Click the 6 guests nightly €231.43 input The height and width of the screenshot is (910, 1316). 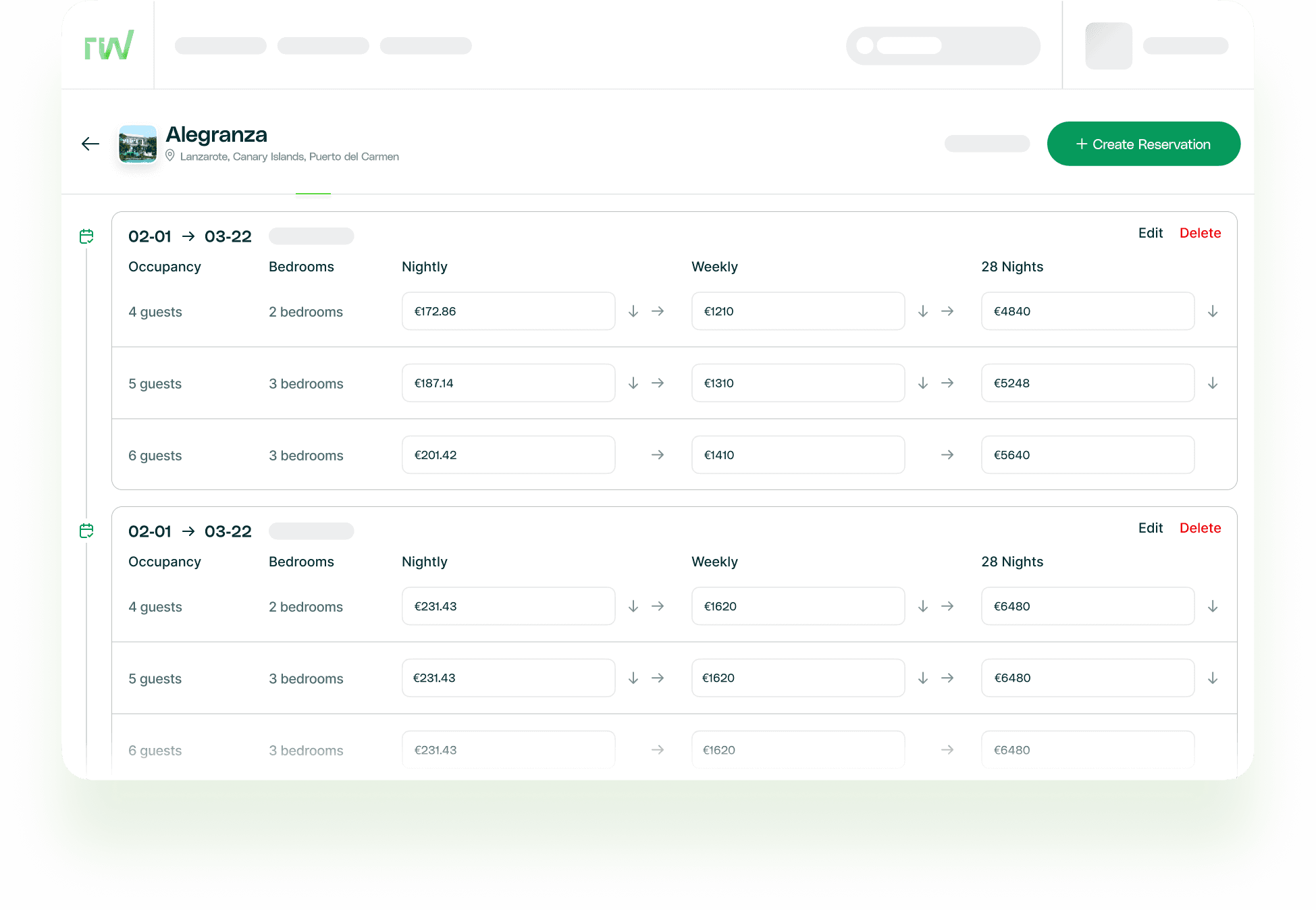508,749
